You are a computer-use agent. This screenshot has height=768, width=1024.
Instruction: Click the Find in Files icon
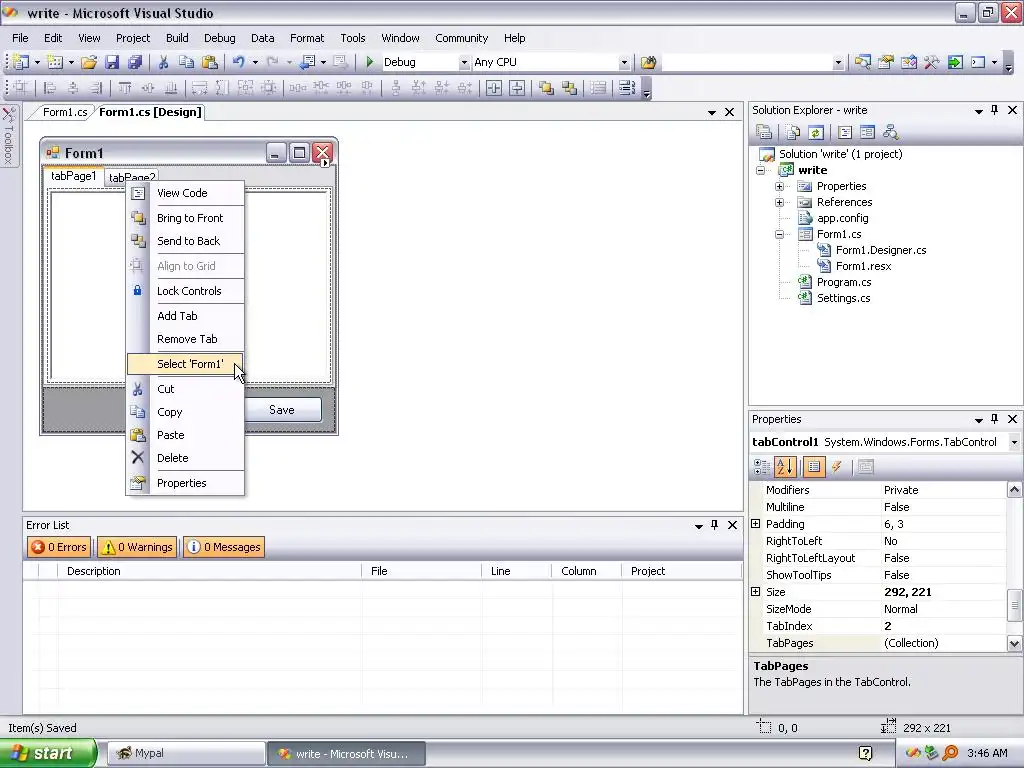click(648, 62)
